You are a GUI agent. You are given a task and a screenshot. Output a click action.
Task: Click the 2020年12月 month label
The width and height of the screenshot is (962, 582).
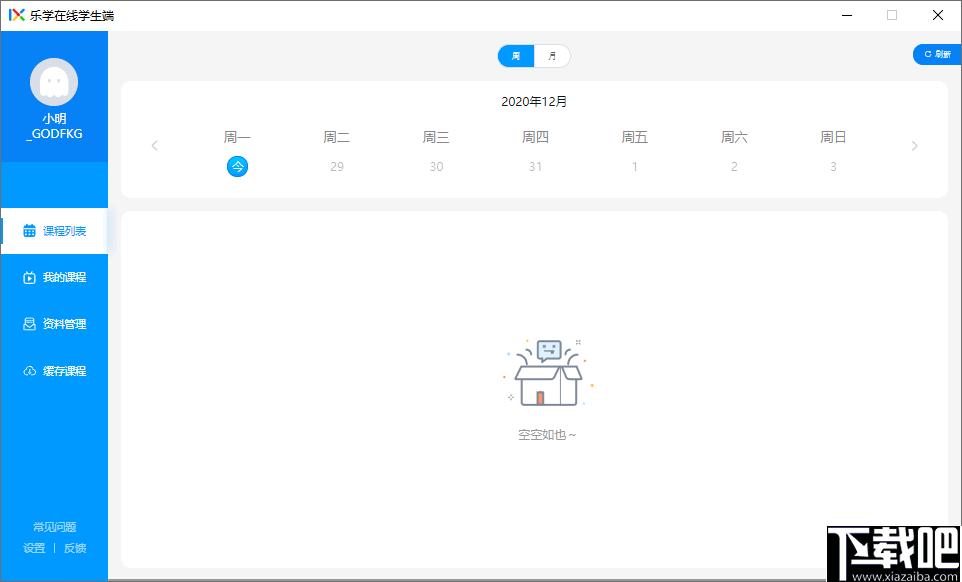pyautogui.click(x=534, y=101)
